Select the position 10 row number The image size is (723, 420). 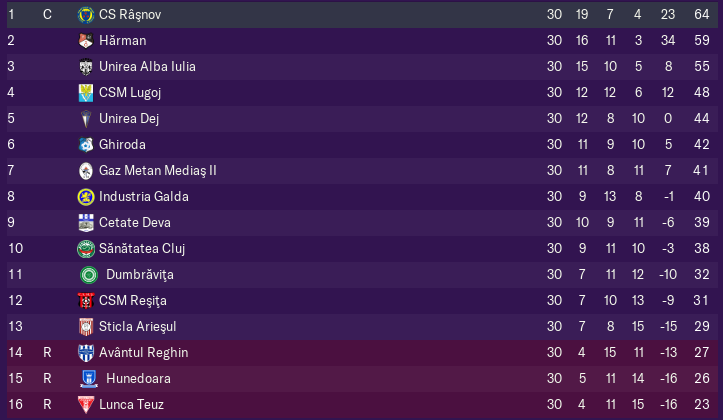tap(16, 248)
